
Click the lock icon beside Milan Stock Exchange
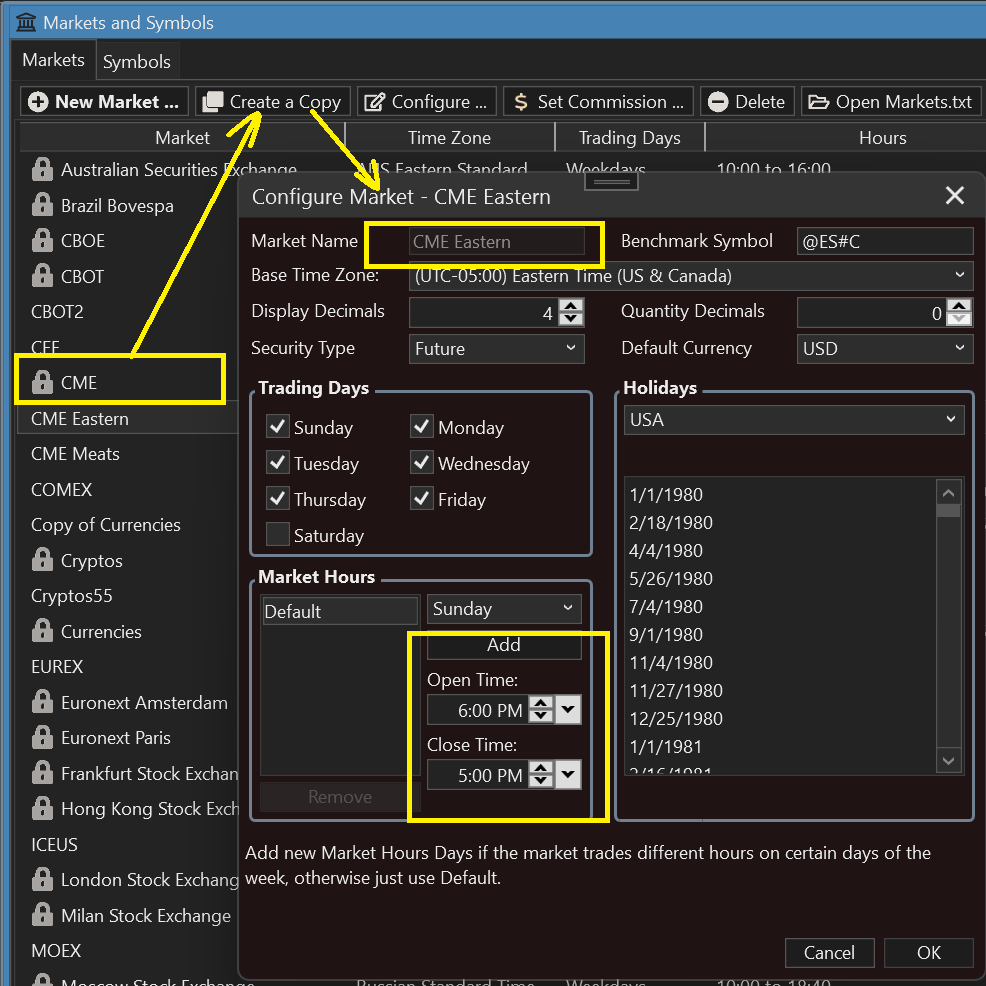42,915
